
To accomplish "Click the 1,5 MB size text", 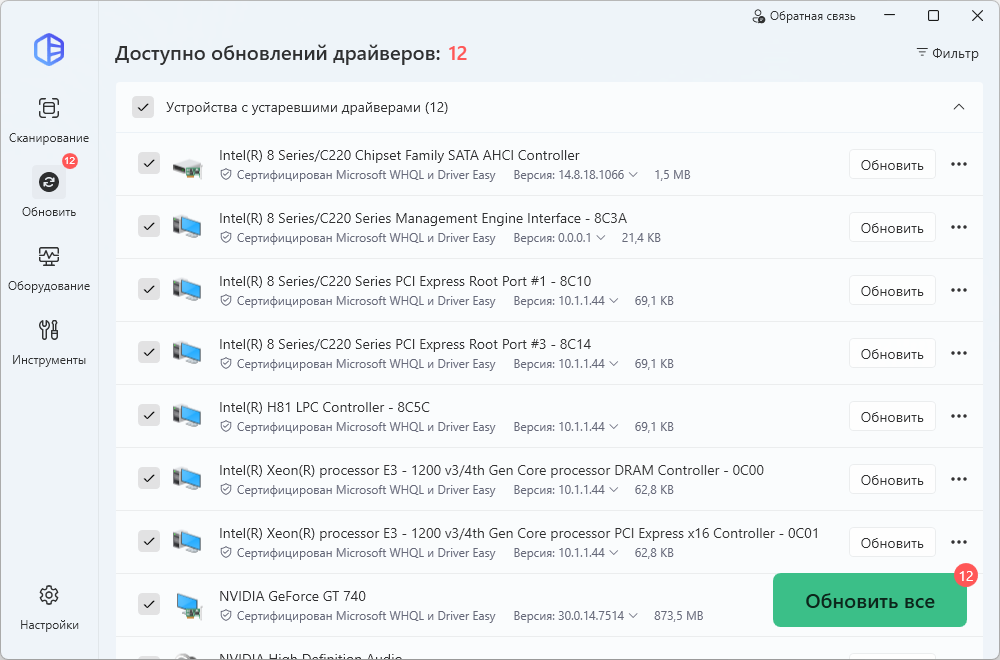I will point(672,175).
